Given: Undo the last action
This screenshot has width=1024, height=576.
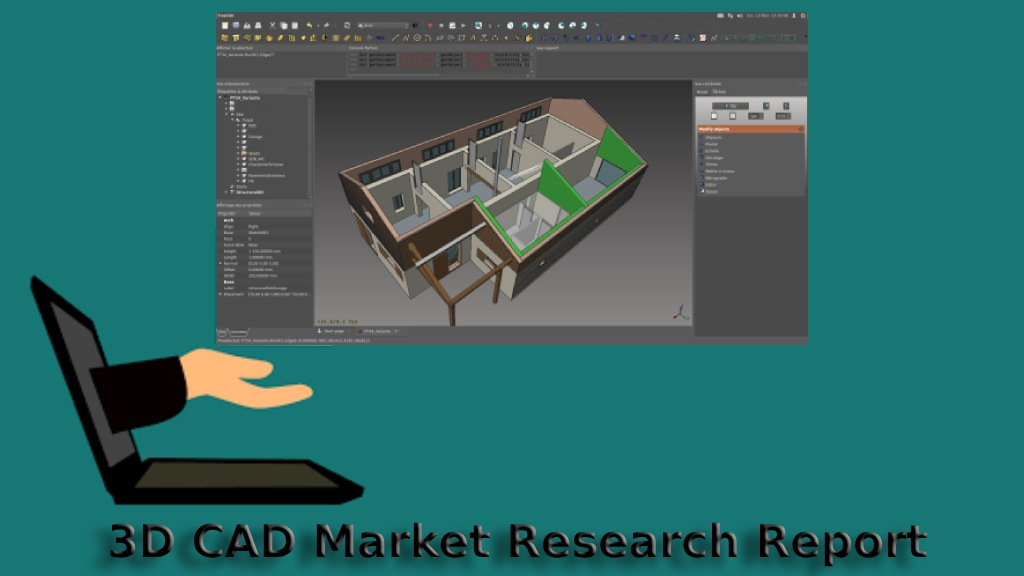Looking at the screenshot, I should pyautogui.click(x=310, y=25).
